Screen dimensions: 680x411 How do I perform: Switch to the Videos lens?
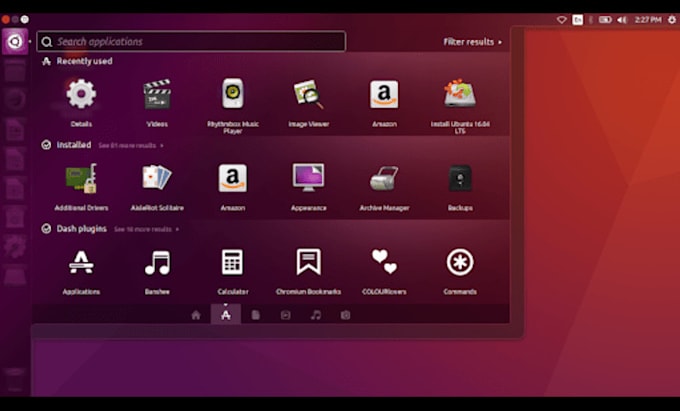pyautogui.click(x=285, y=315)
